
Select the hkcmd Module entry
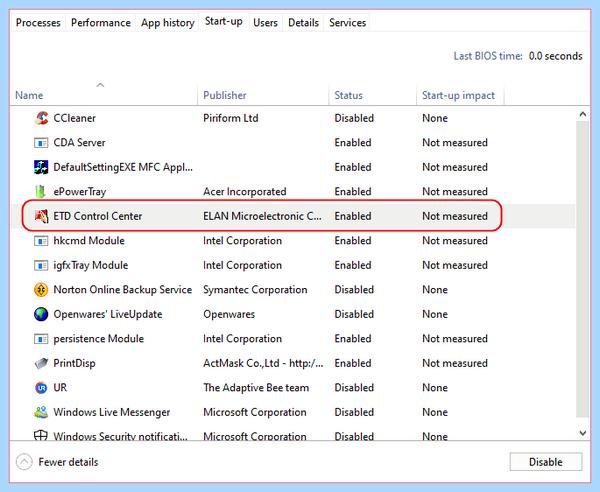click(89, 241)
